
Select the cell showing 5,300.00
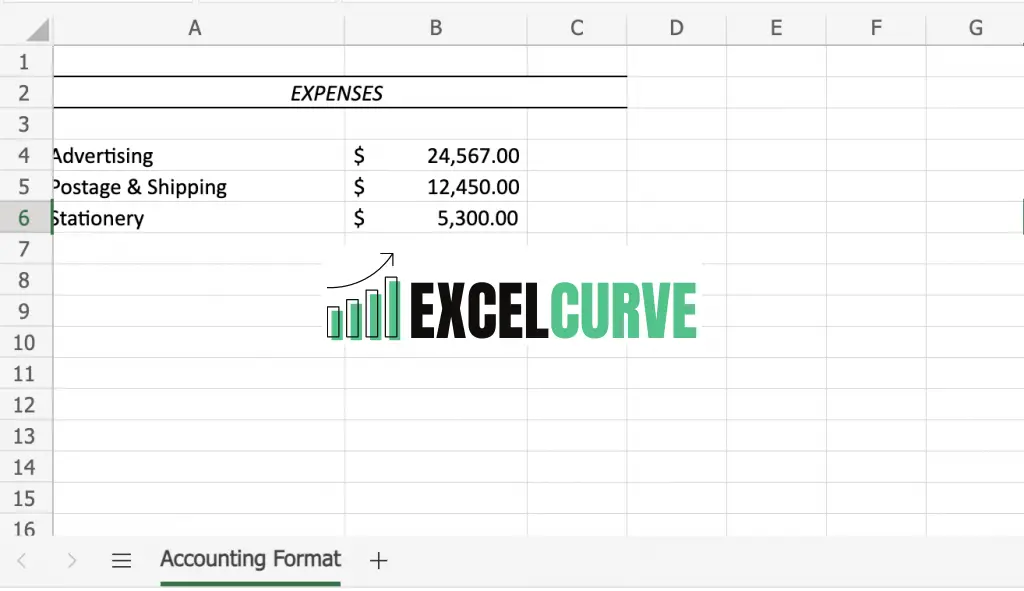point(436,217)
